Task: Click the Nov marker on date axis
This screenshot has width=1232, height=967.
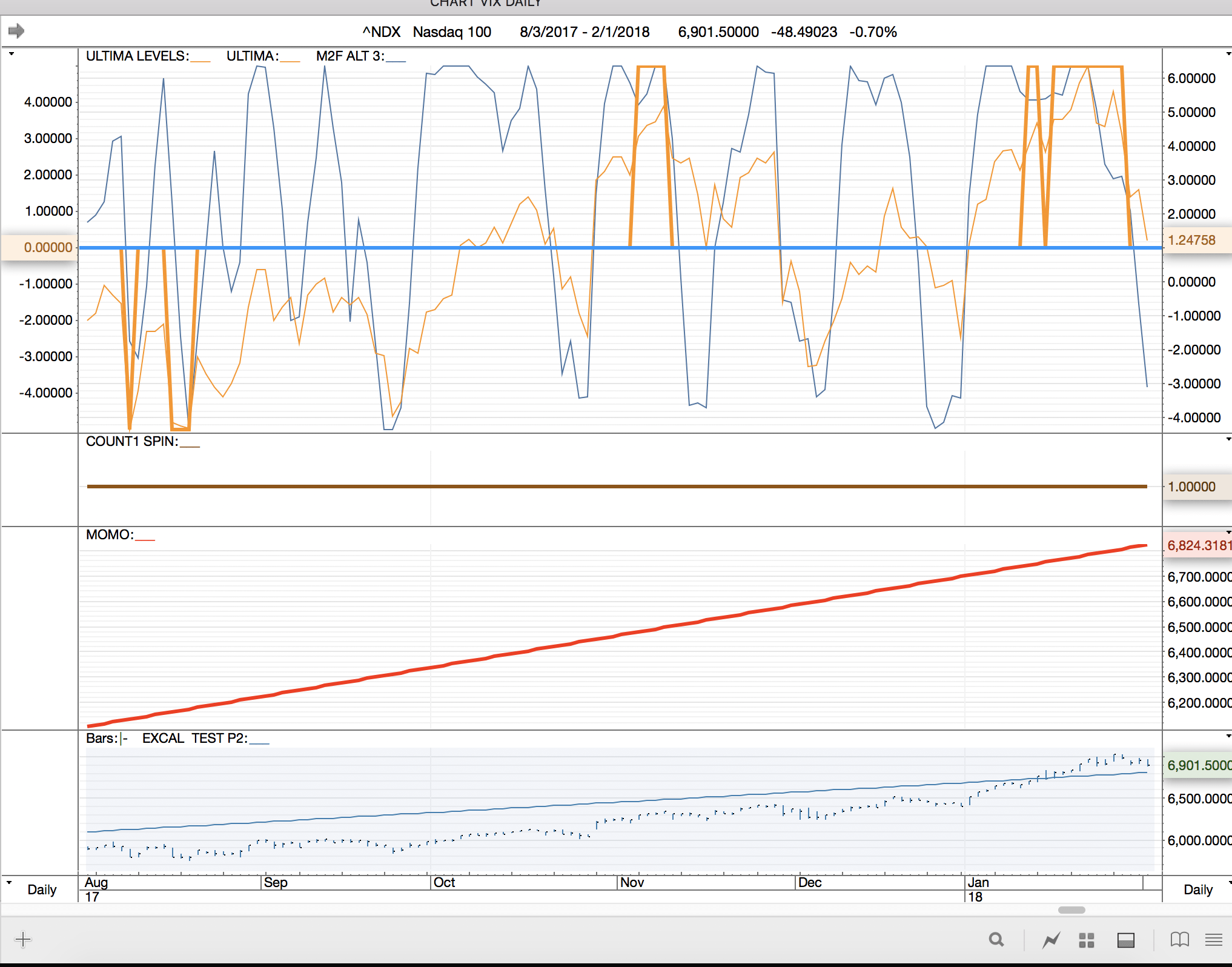Action: (x=632, y=882)
